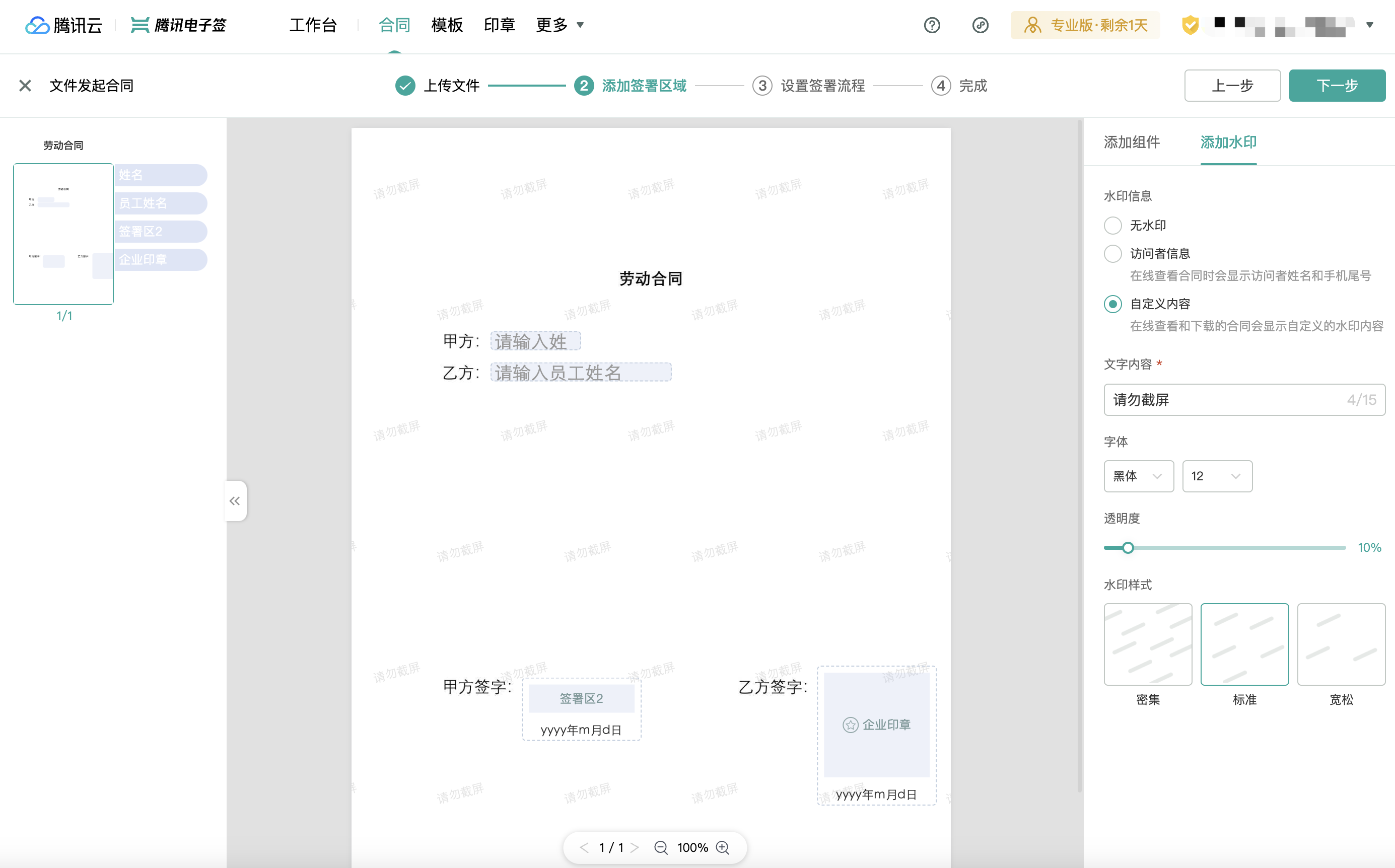The image size is (1395, 868).
Task: Select the 姓名 component tag
Action: point(161,175)
